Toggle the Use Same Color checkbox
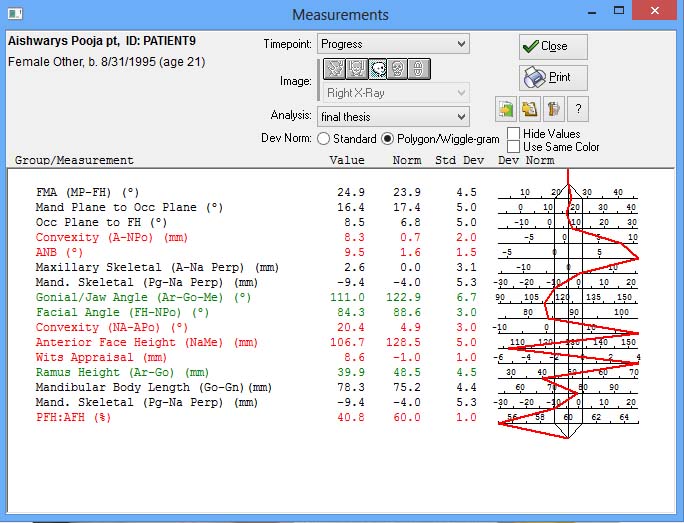This screenshot has height=523, width=684. (x=514, y=147)
